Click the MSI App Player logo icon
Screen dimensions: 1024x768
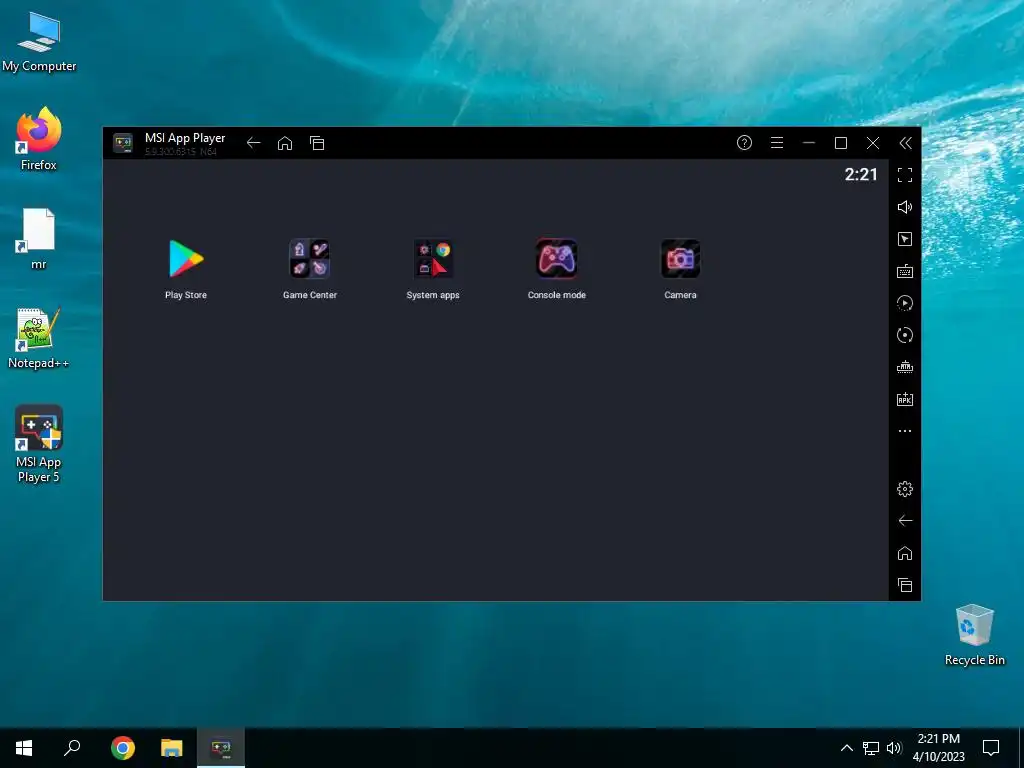(123, 143)
